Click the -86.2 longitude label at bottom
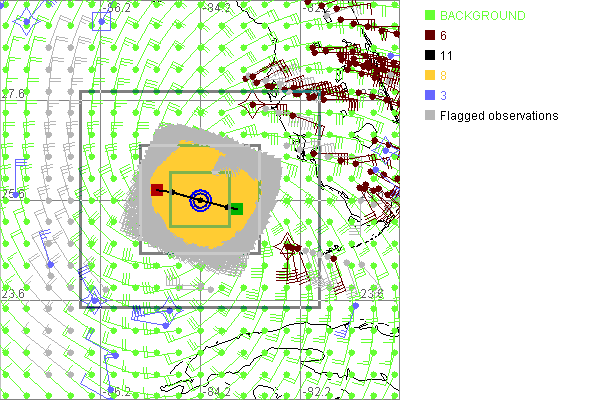 point(118,391)
